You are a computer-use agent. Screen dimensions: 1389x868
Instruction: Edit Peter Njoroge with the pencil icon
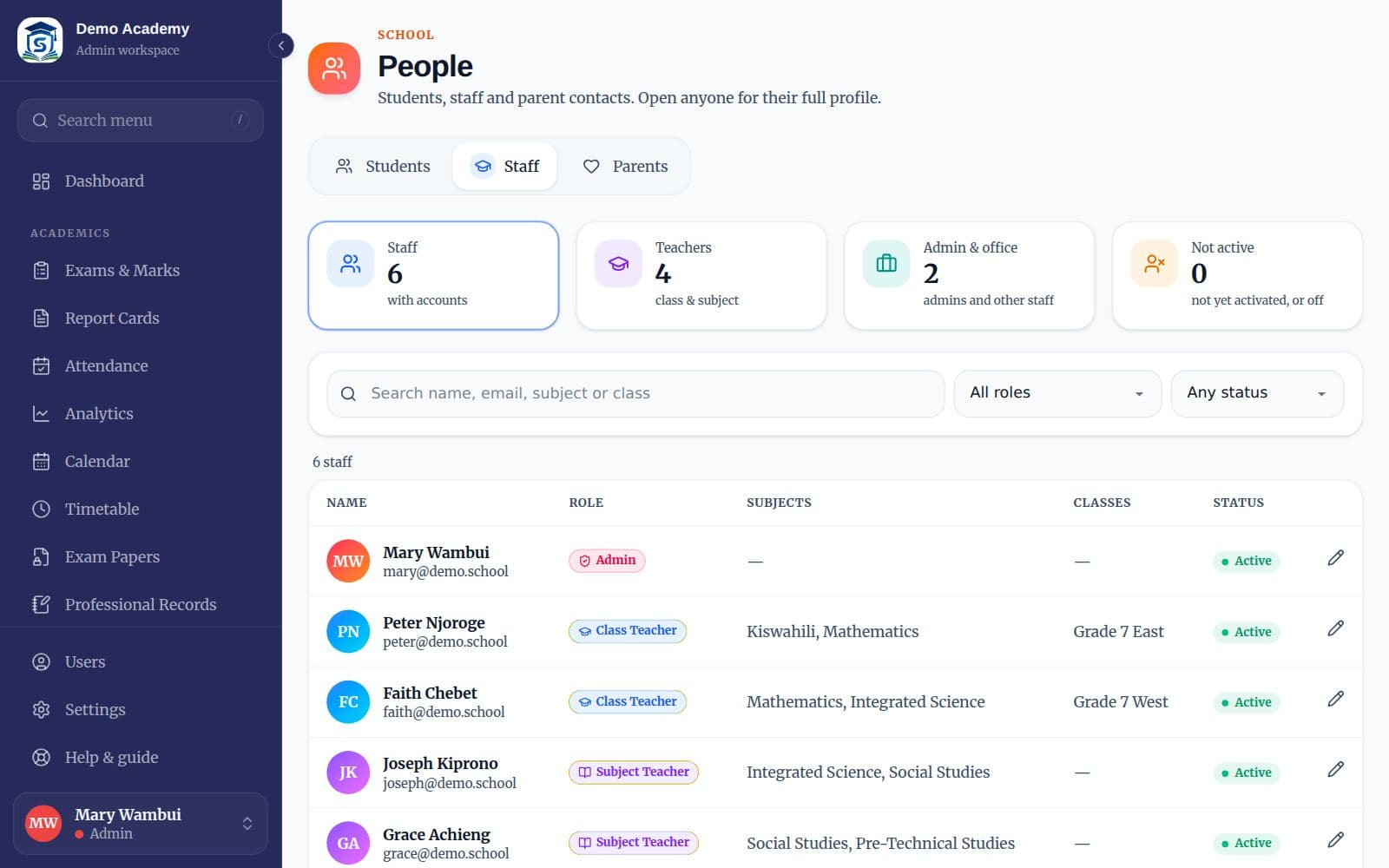point(1335,628)
